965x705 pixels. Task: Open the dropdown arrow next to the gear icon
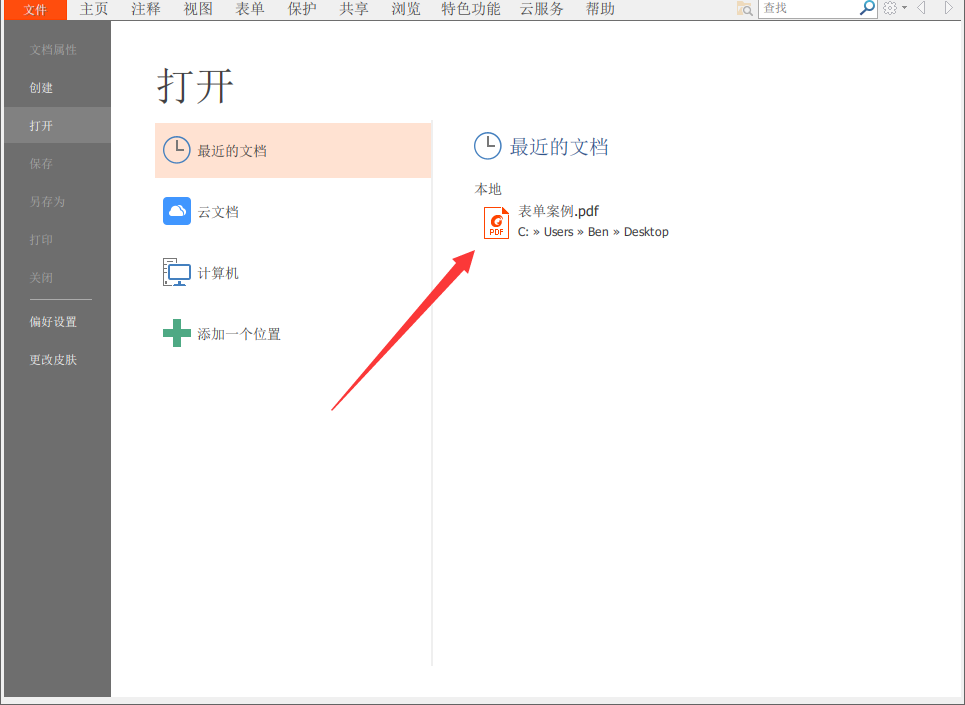pos(906,8)
